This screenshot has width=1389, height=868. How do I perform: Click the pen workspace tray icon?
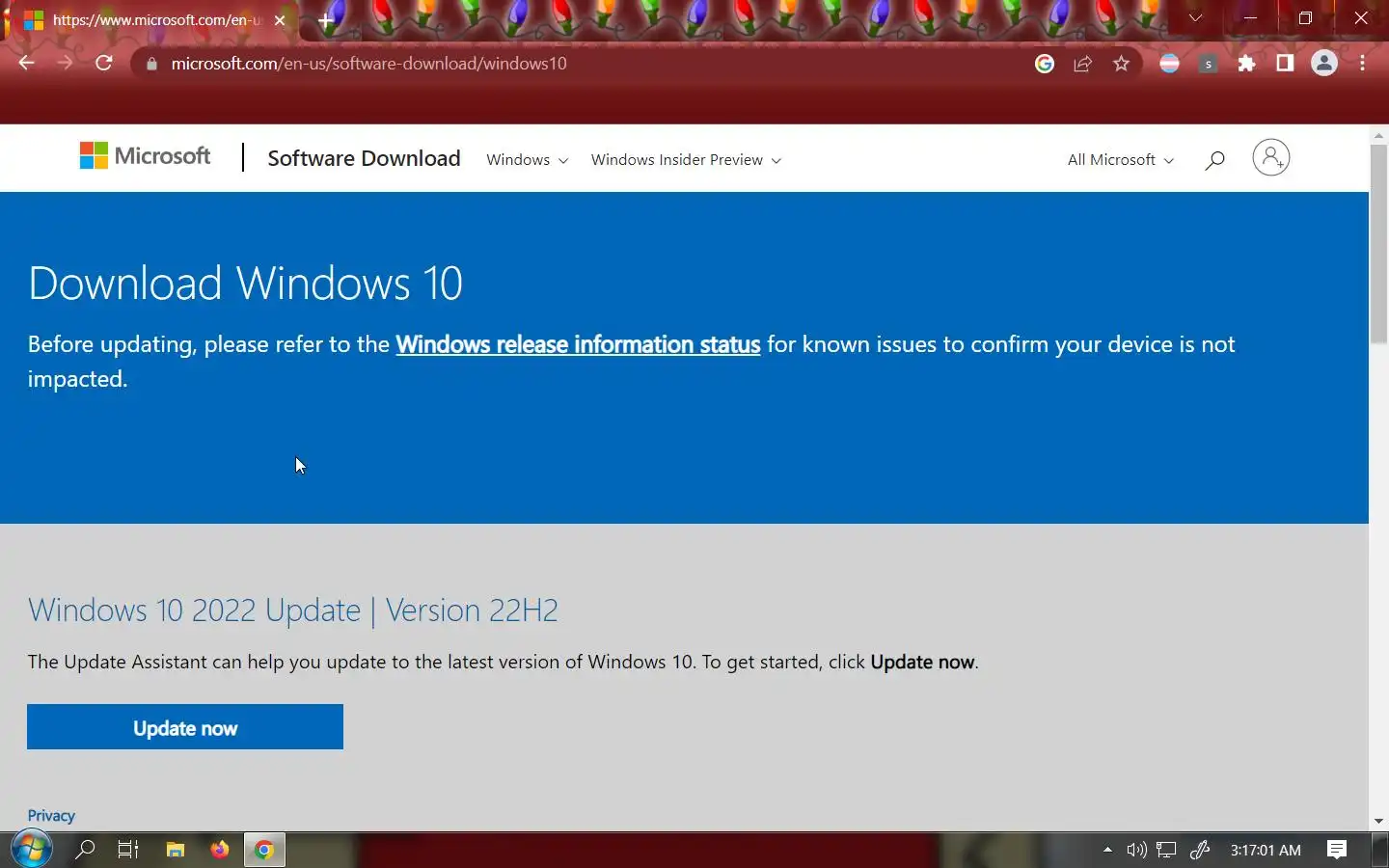click(x=1200, y=850)
